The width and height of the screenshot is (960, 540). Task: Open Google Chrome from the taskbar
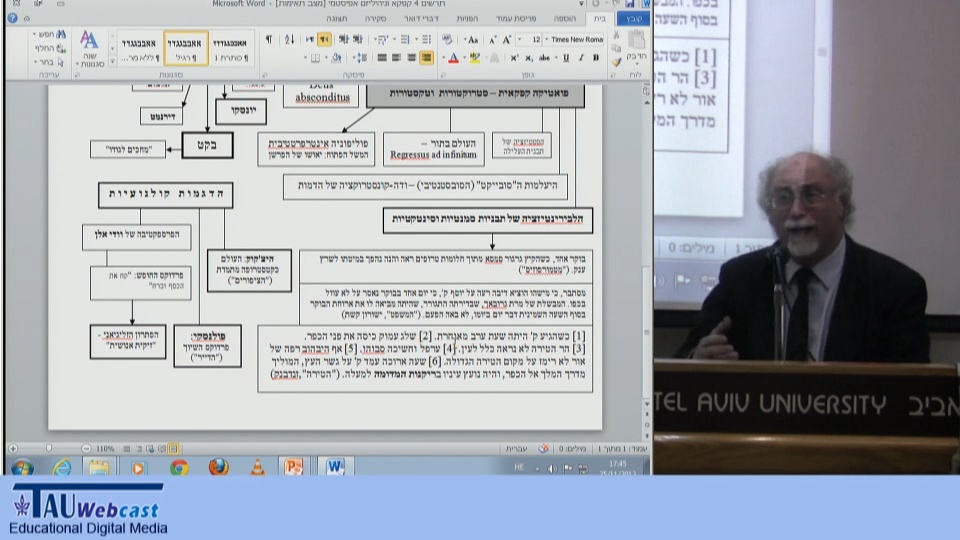coord(179,467)
